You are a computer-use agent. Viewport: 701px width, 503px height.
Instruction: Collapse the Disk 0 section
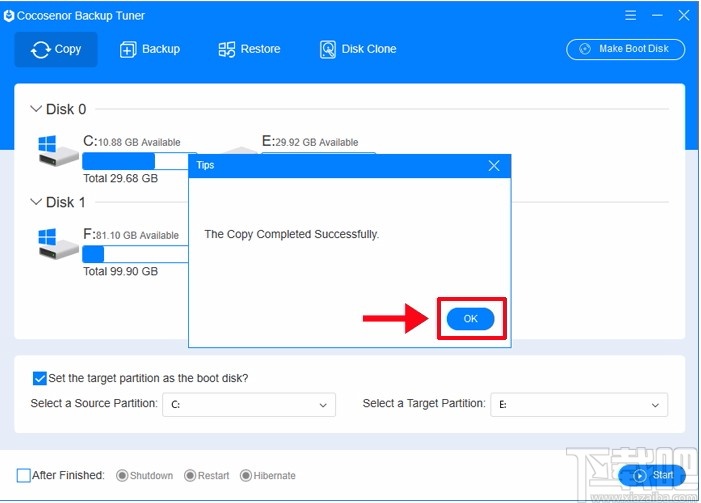pyautogui.click(x=36, y=109)
